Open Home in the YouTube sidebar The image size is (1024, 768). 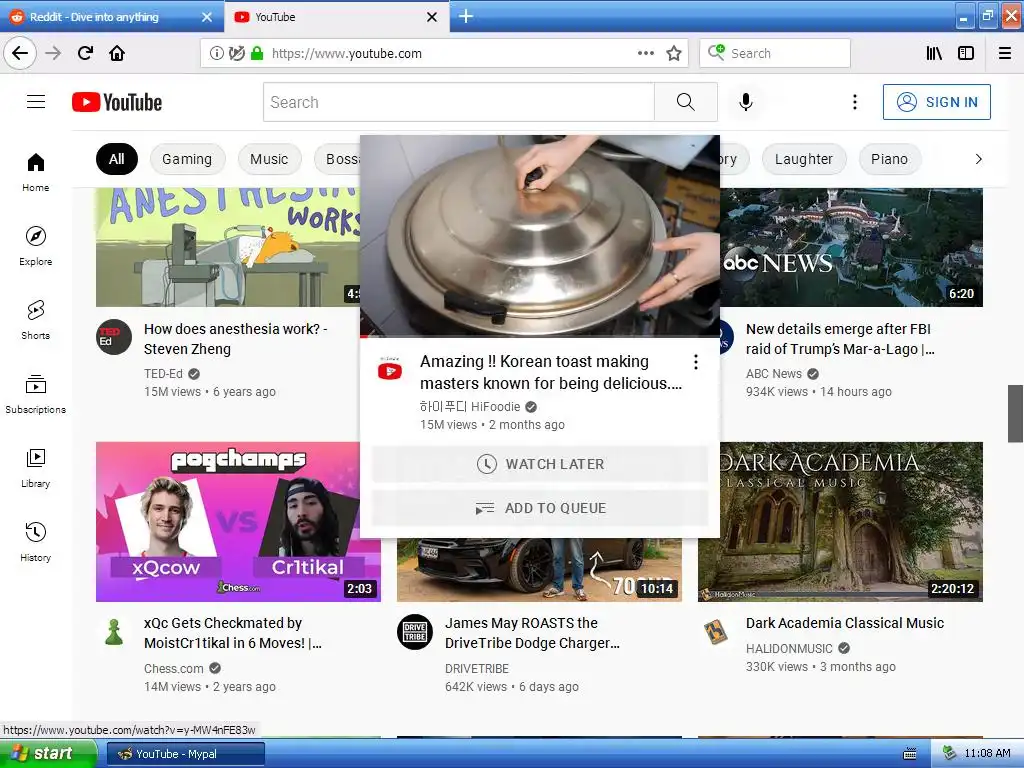click(35, 172)
